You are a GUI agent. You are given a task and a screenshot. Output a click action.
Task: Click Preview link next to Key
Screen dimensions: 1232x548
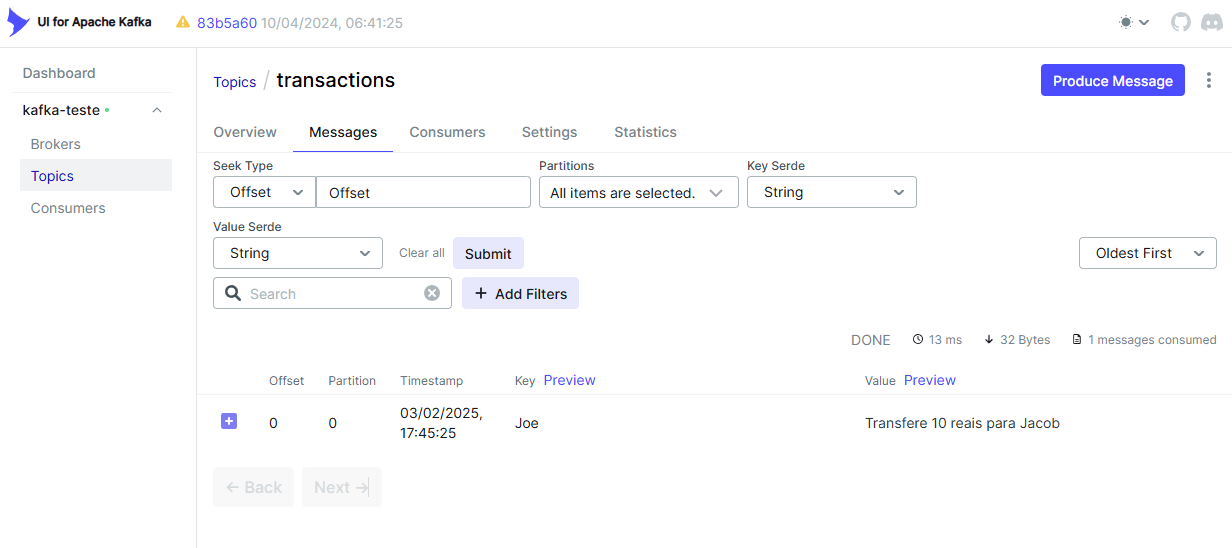tap(569, 380)
